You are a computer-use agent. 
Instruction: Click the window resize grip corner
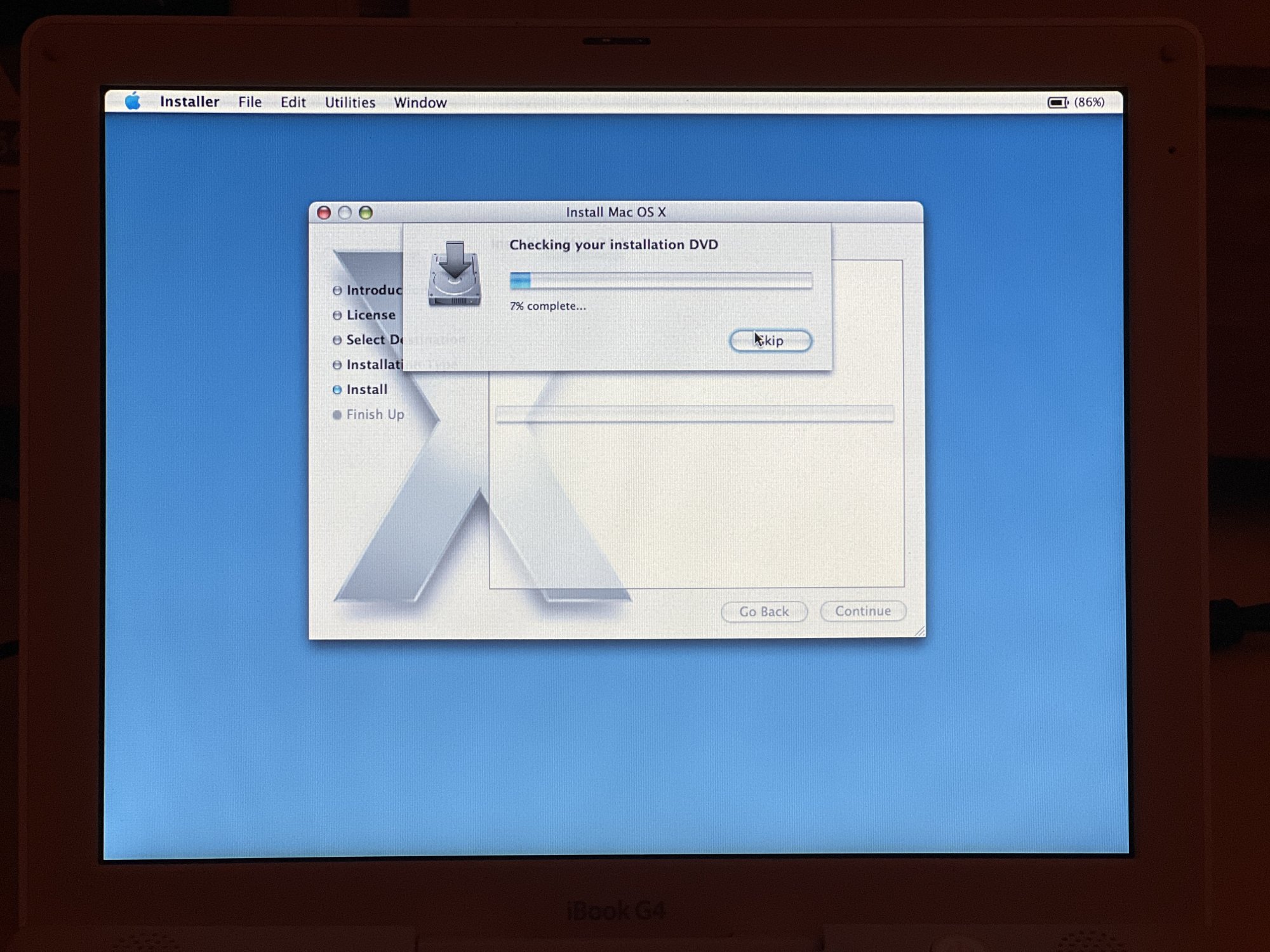[x=919, y=630]
